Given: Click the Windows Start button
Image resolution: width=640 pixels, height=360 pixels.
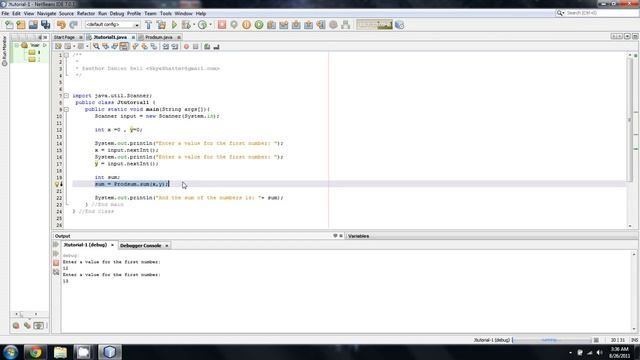Looking at the screenshot, I should (x=10, y=352).
